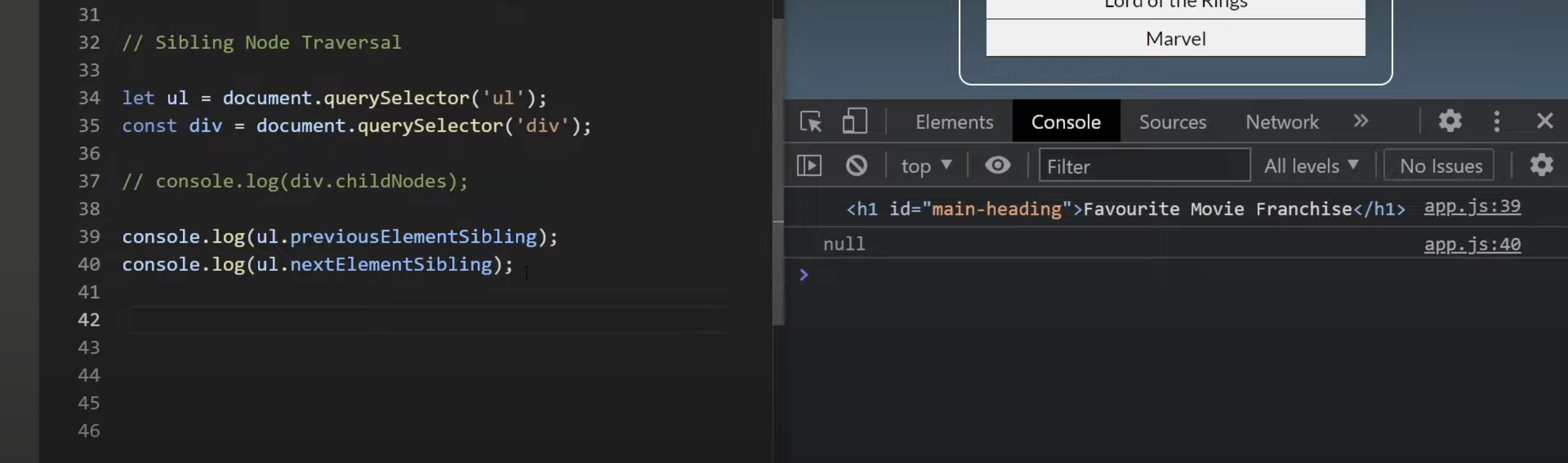Open console settings gear icon

pos(1541,166)
